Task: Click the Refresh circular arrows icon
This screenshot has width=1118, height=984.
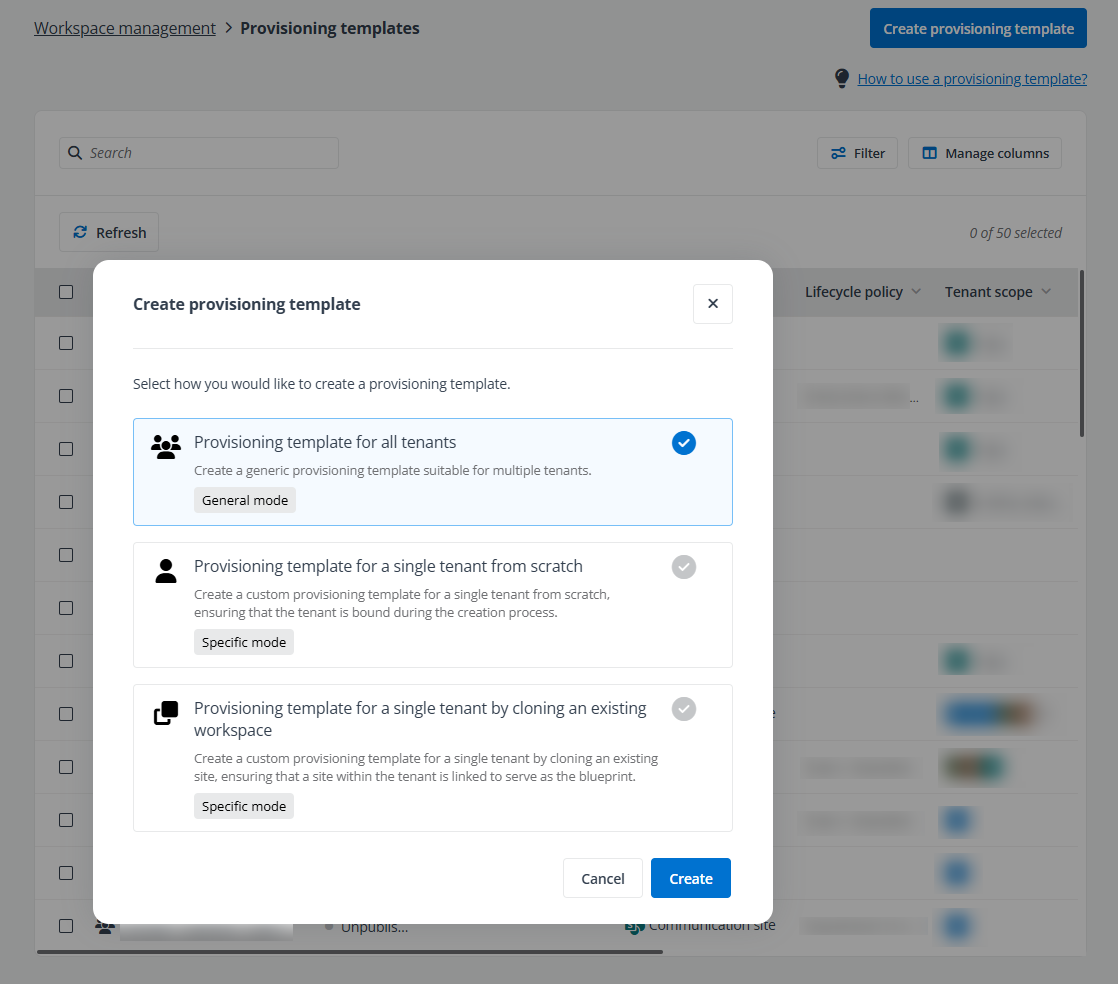Action: pyautogui.click(x=81, y=232)
